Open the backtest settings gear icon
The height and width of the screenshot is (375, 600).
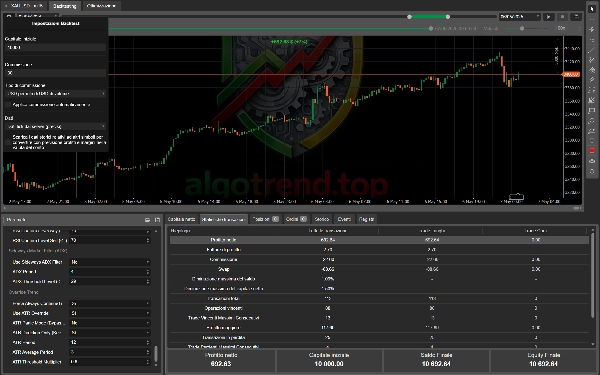point(9,16)
